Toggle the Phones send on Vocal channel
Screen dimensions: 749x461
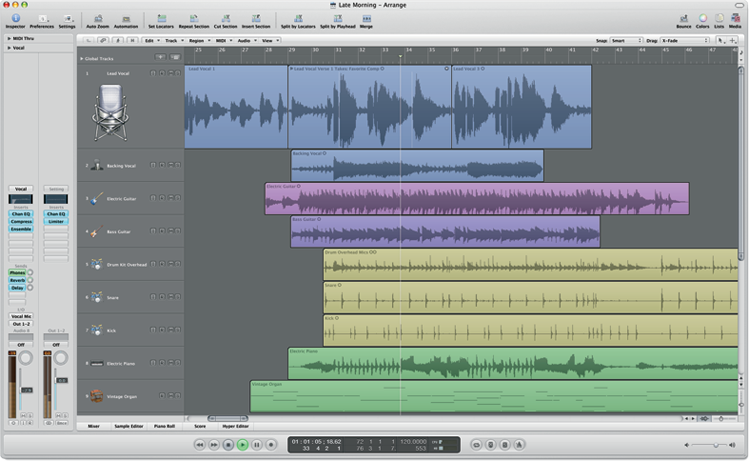click(18, 272)
